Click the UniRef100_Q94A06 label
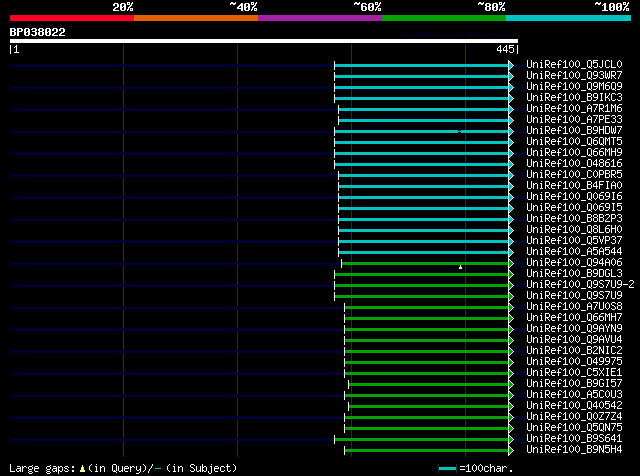The width and height of the screenshot is (640, 476). (574, 263)
